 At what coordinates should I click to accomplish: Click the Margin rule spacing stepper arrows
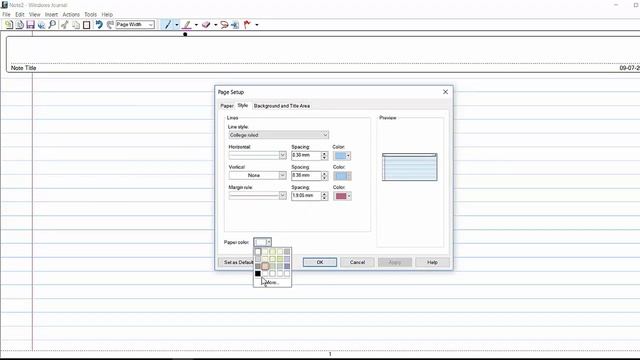coord(324,196)
